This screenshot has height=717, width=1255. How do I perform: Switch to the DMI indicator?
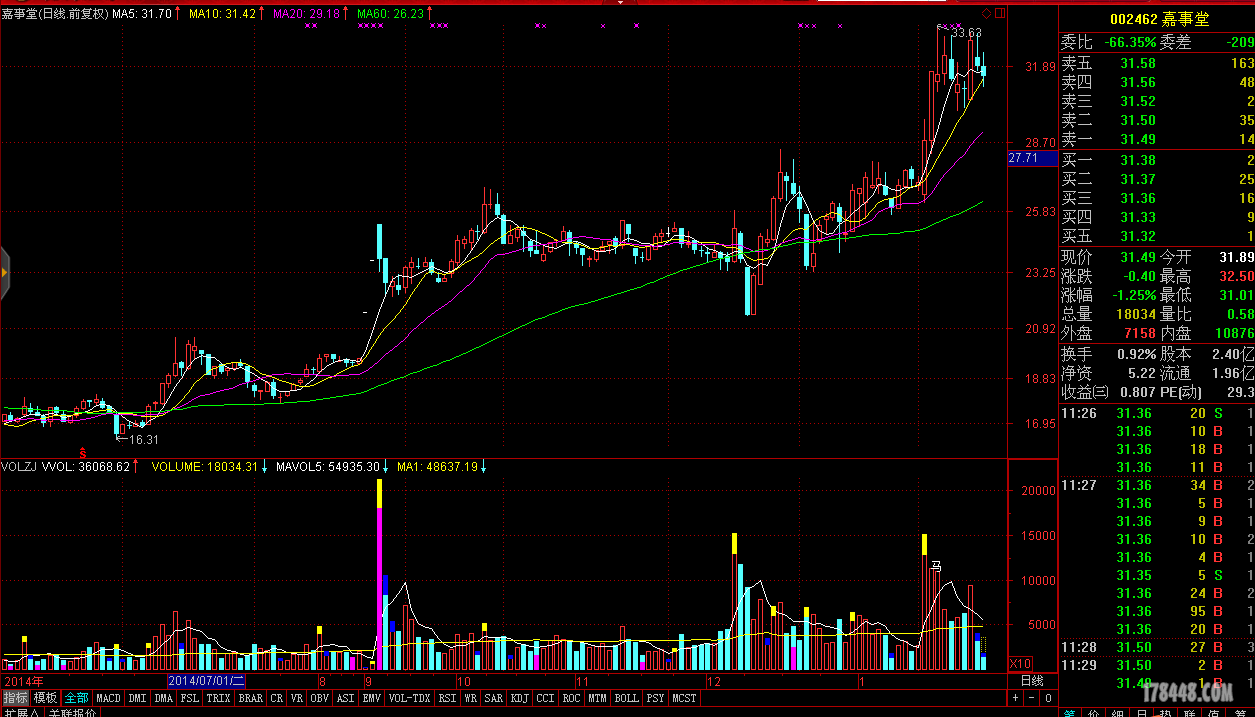click(x=137, y=698)
